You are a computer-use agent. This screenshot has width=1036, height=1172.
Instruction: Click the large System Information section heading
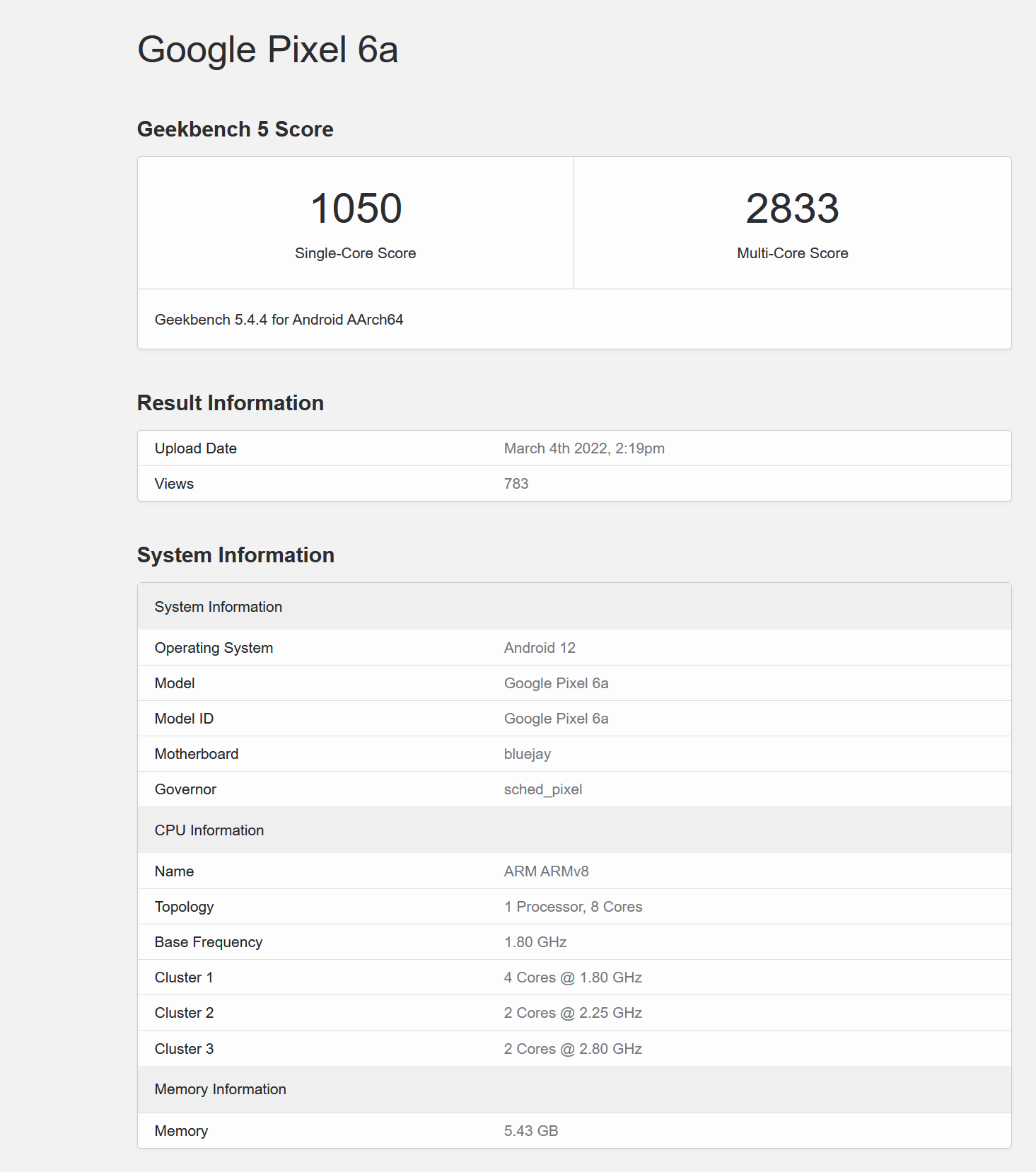235,555
